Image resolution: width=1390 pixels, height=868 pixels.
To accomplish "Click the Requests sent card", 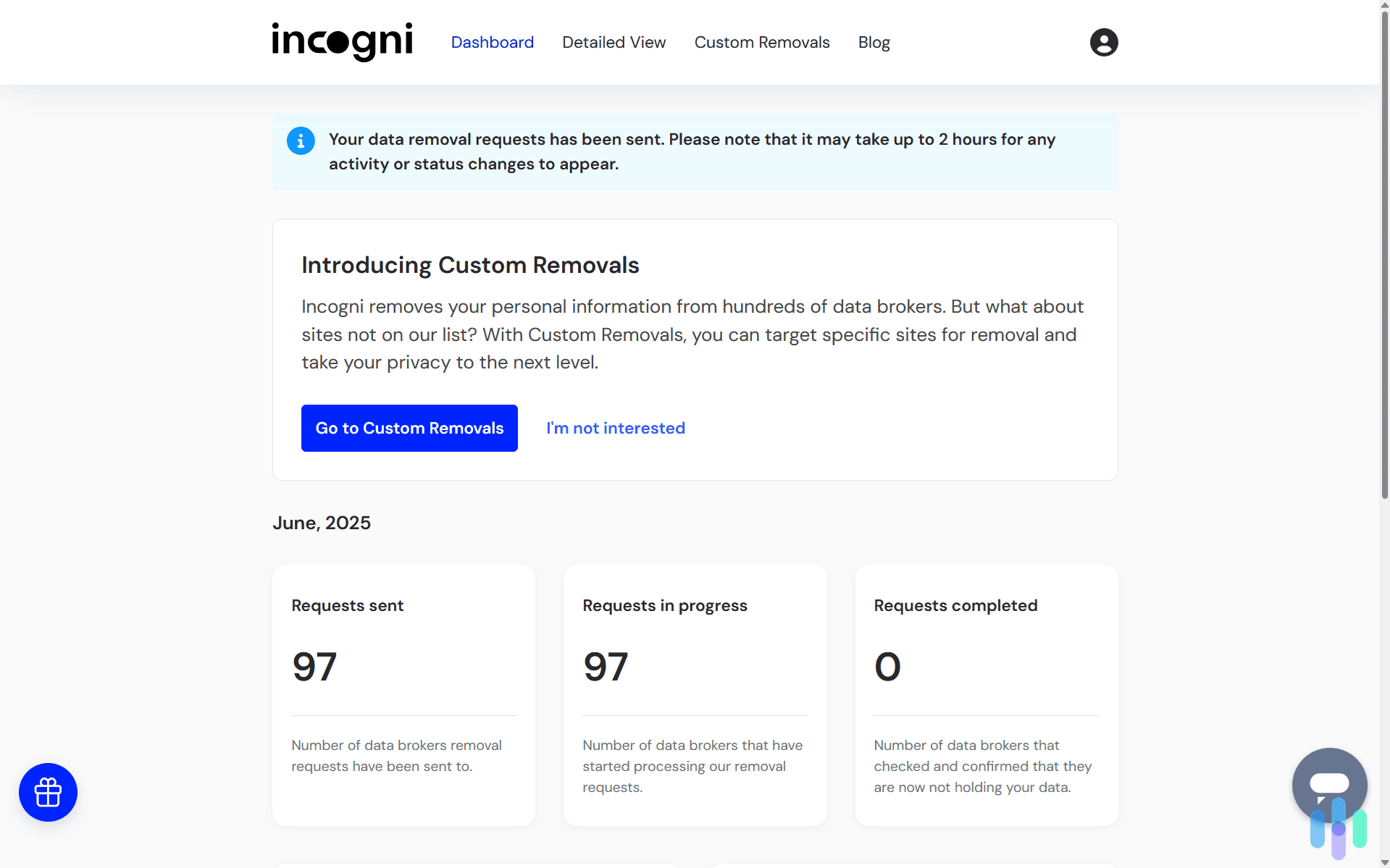I will click(403, 694).
